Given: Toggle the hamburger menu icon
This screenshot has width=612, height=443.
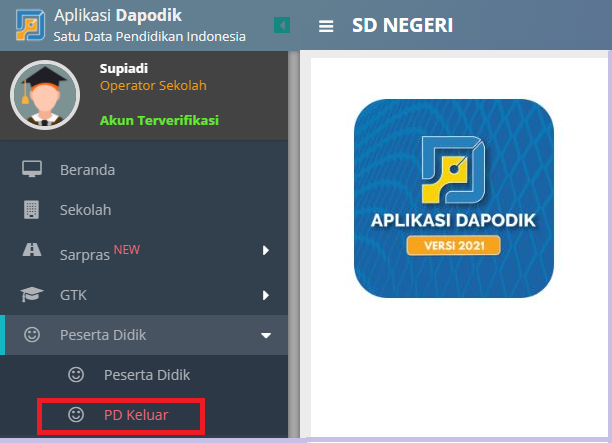Looking at the screenshot, I should (326, 26).
